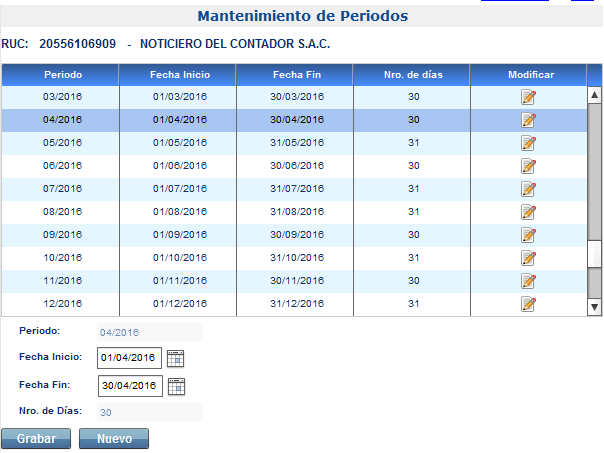Click start date 01/12/2016 in the table

click(x=180, y=304)
